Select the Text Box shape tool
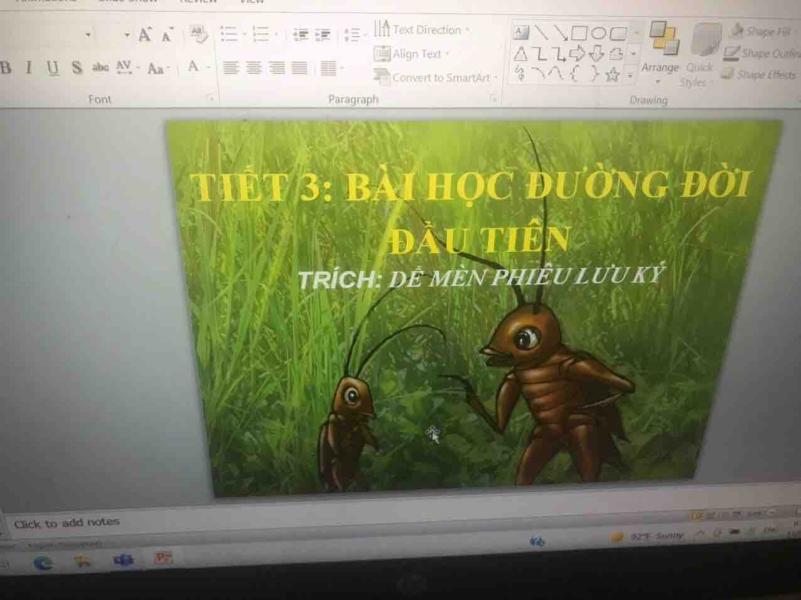Image resolution: width=801 pixels, height=600 pixels. click(x=520, y=33)
